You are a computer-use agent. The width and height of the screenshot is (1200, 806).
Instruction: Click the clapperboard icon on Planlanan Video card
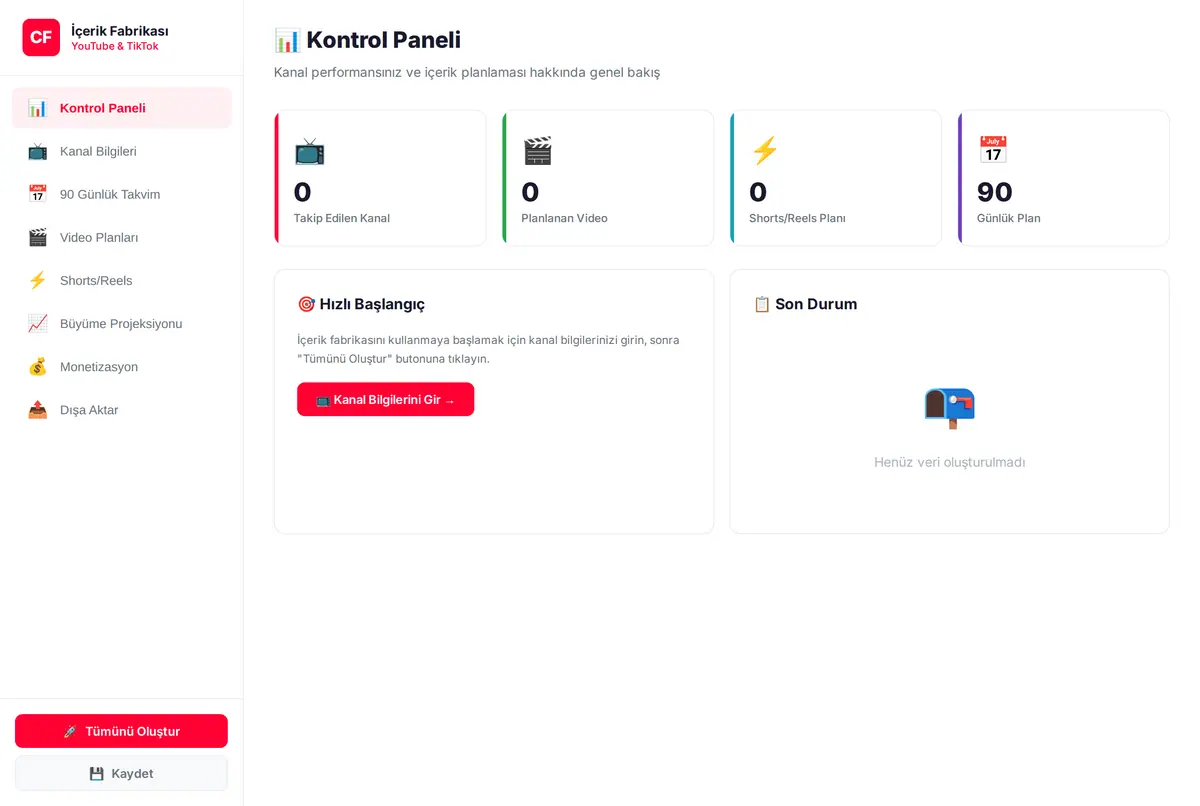click(537, 151)
